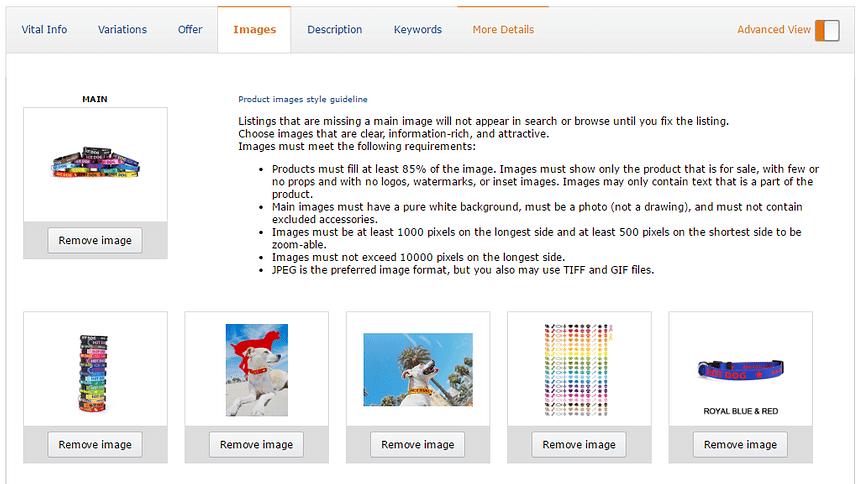Image resolution: width=865 pixels, height=484 pixels.
Task: Remove the dog with red cape image
Action: click(257, 445)
